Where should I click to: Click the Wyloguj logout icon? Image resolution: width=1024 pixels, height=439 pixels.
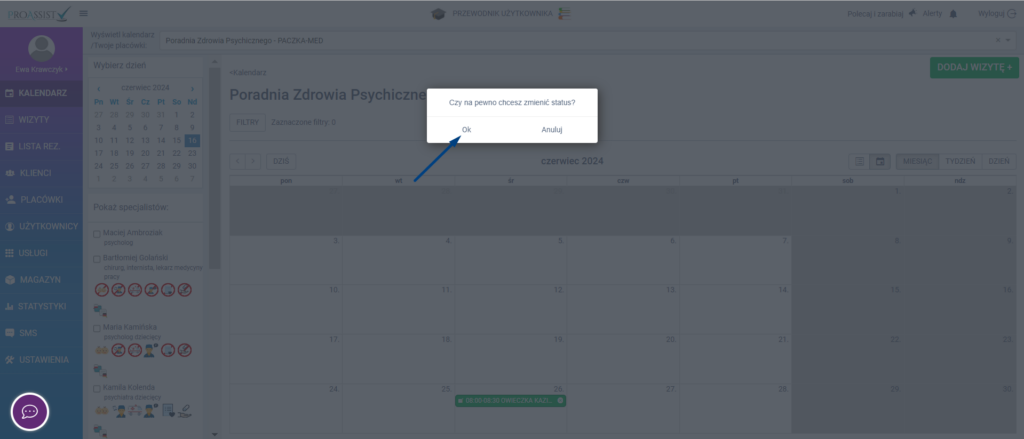coord(1011,13)
